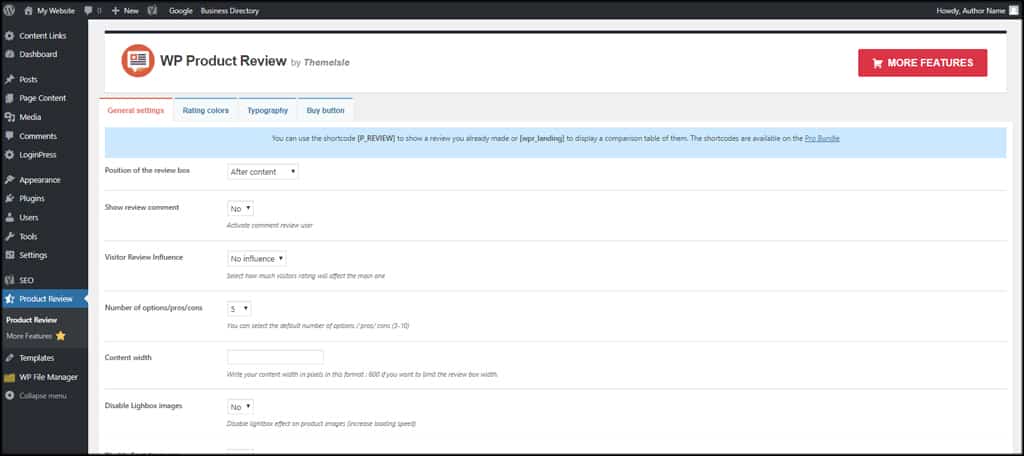Select the General settings tab
Image resolution: width=1024 pixels, height=456 pixels.
point(136,110)
